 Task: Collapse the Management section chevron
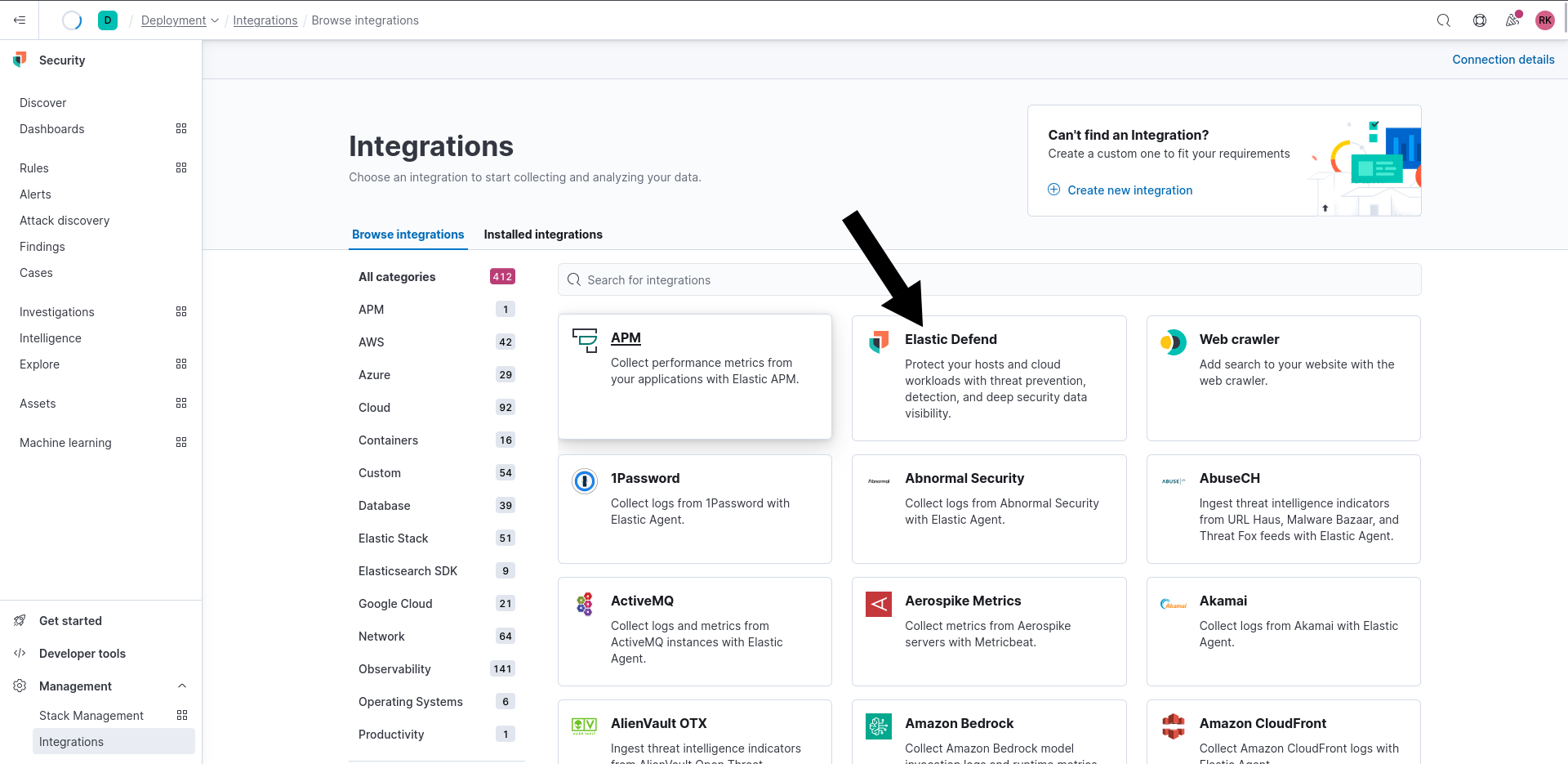[x=182, y=686]
